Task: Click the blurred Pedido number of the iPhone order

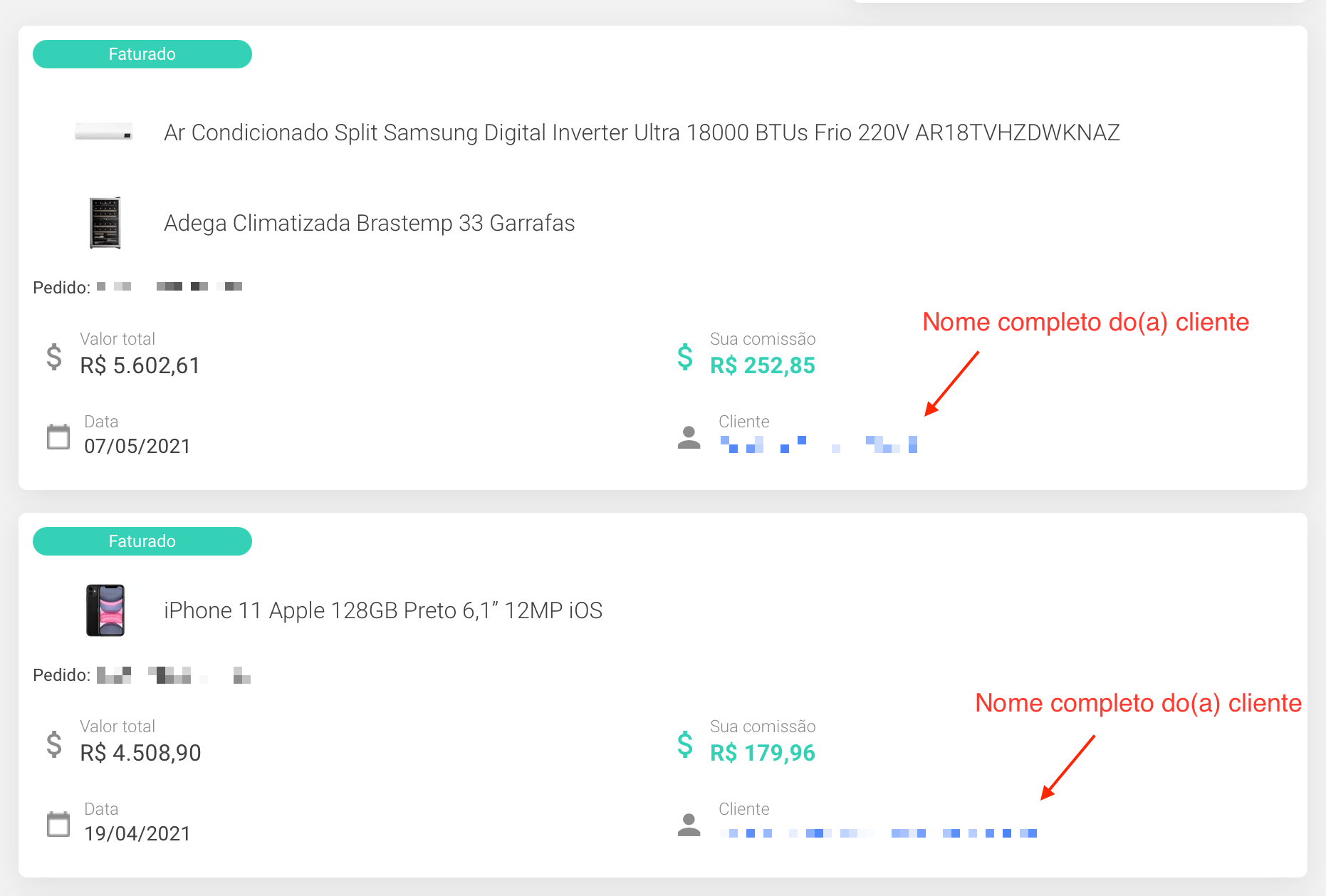Action: click(x=174, y=674)
